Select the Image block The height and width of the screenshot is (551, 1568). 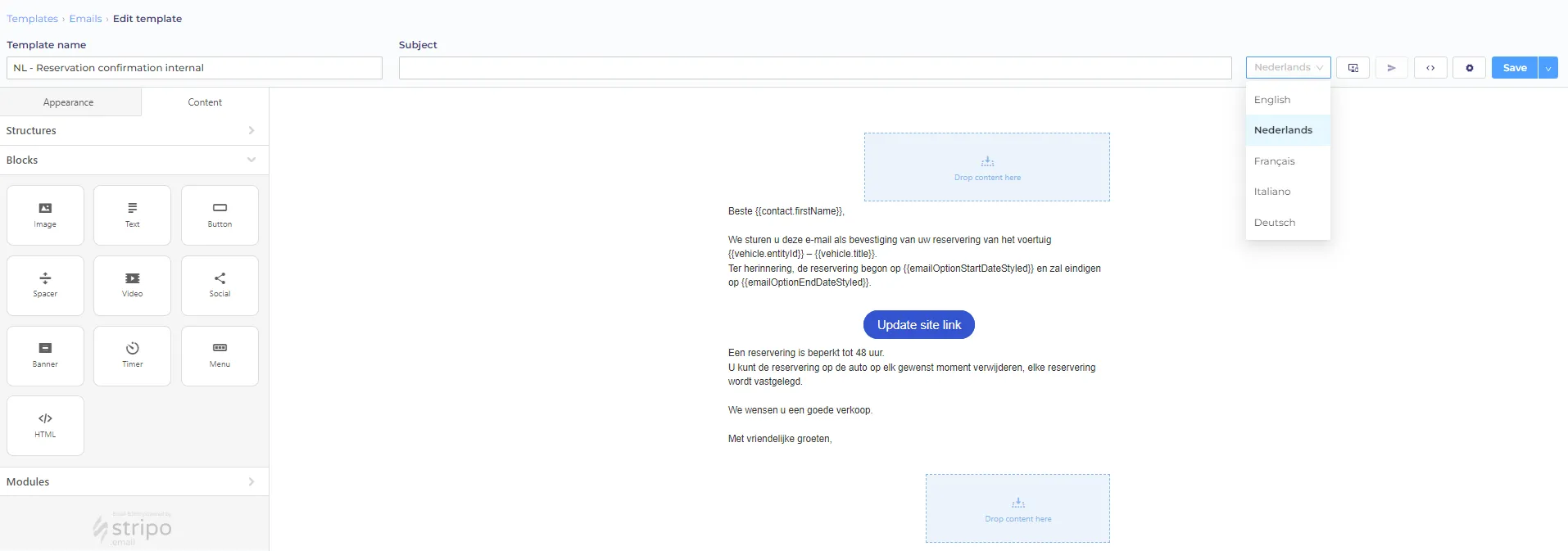click(45, 215)
